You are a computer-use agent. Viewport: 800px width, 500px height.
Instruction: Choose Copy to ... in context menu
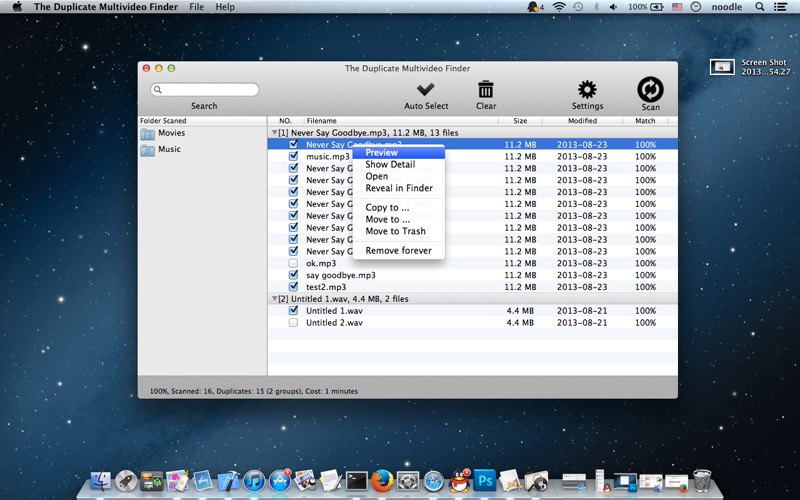[x=398, y=207]
